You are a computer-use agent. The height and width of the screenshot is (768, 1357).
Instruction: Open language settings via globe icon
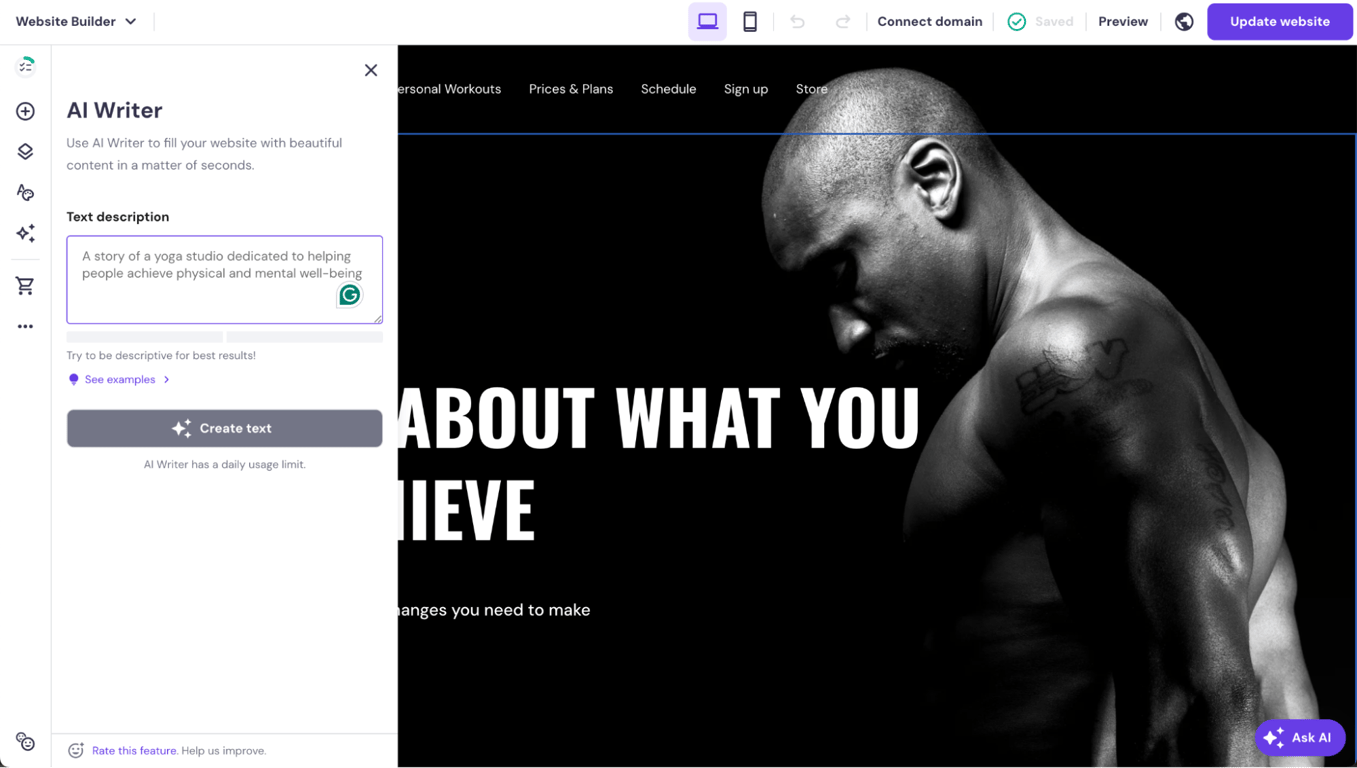tap(1184, 21)
